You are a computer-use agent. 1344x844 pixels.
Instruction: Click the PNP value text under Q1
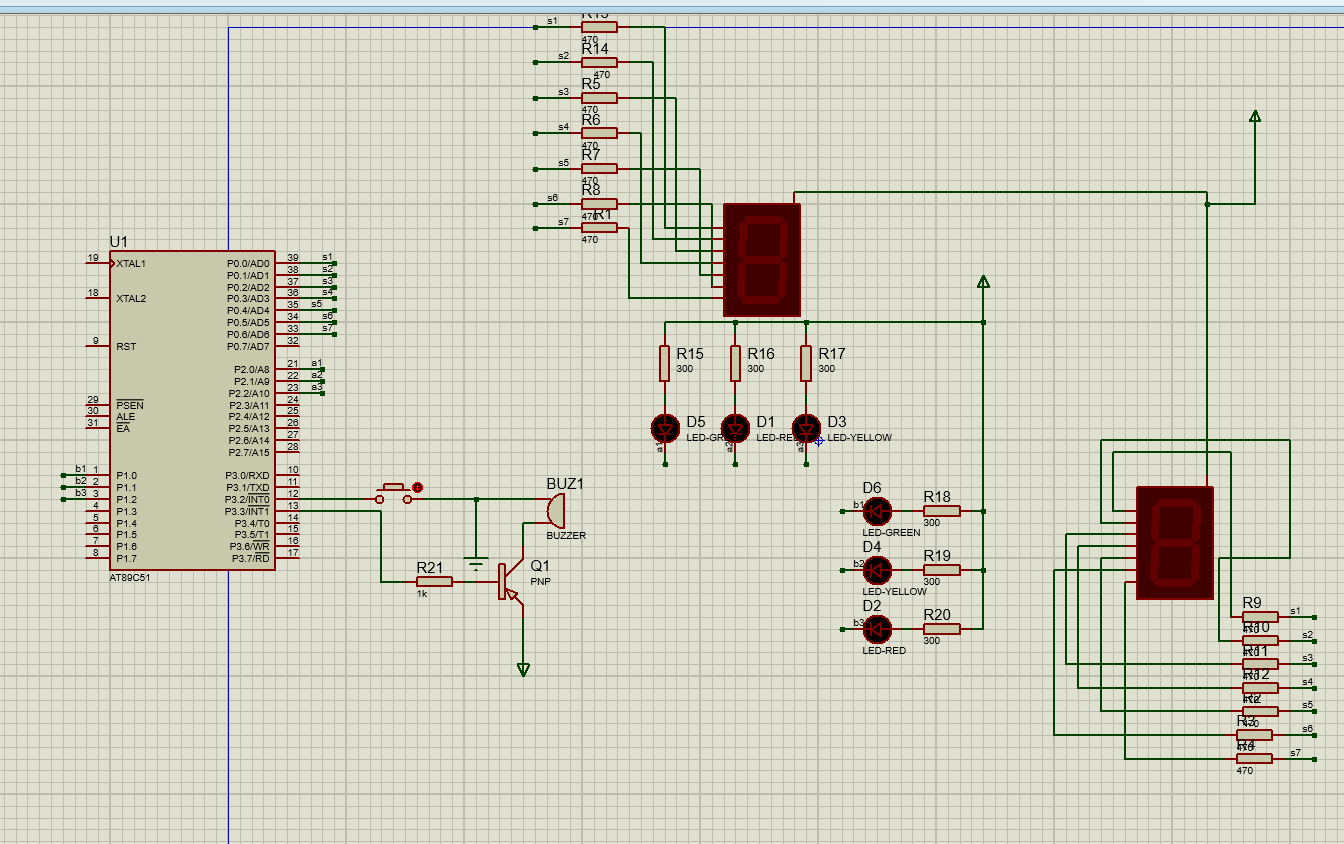tap(540, 581)
